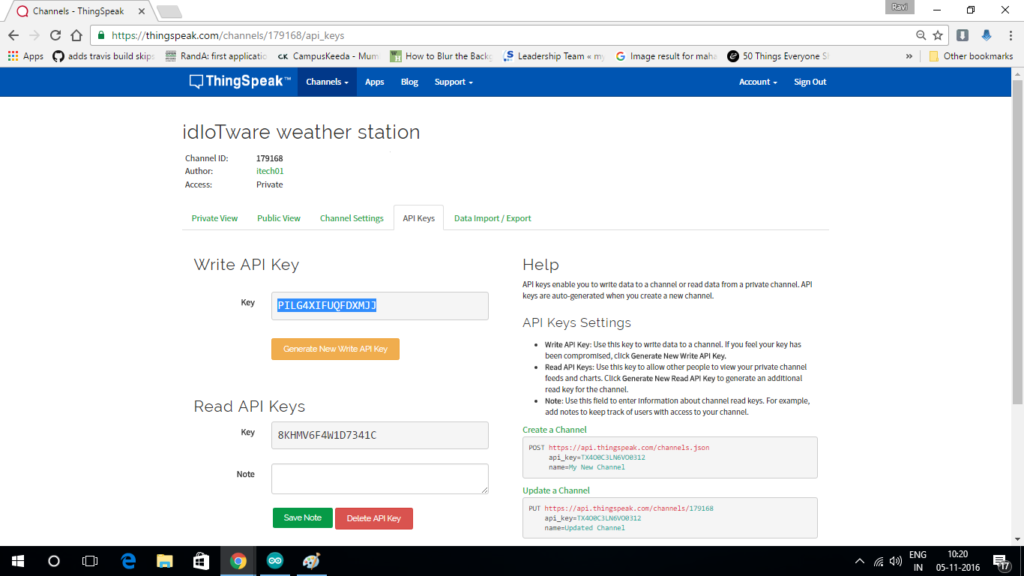The image size is (1024, 576).
Task: Open the 'Image result for mahe' Google bookmark
Action: (666, 56)
